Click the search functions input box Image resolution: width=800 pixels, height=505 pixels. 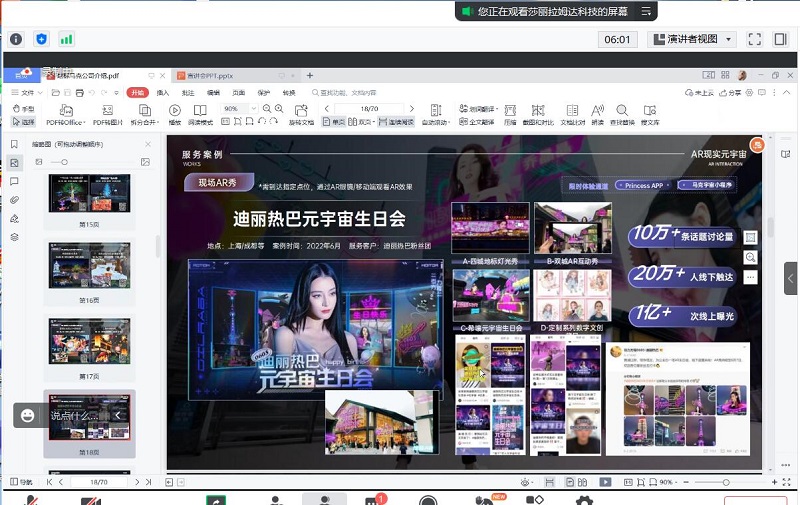pos(345,92)
